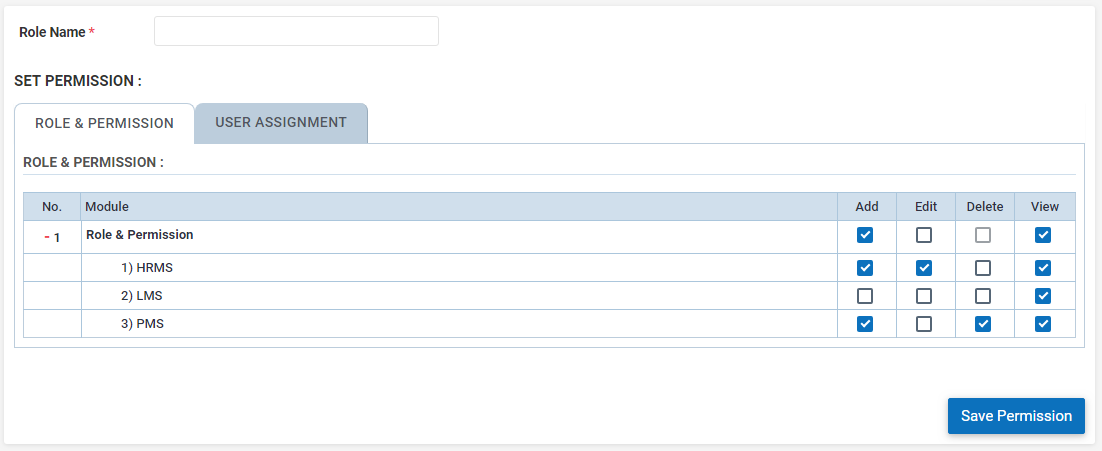This screenshot has height=451, width=1102.
Task: Collapse the Role & Permission row
Action: (x=47, y=237)
